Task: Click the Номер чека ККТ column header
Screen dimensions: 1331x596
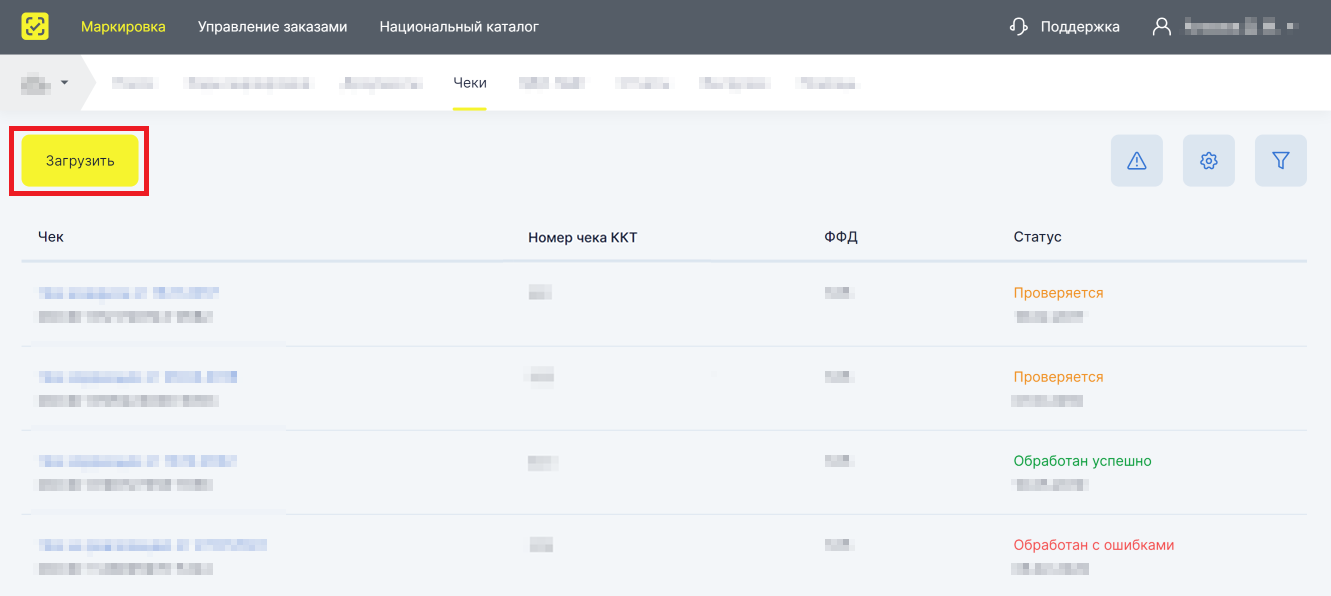Action: pyautogui.click(x=583, y=237)
